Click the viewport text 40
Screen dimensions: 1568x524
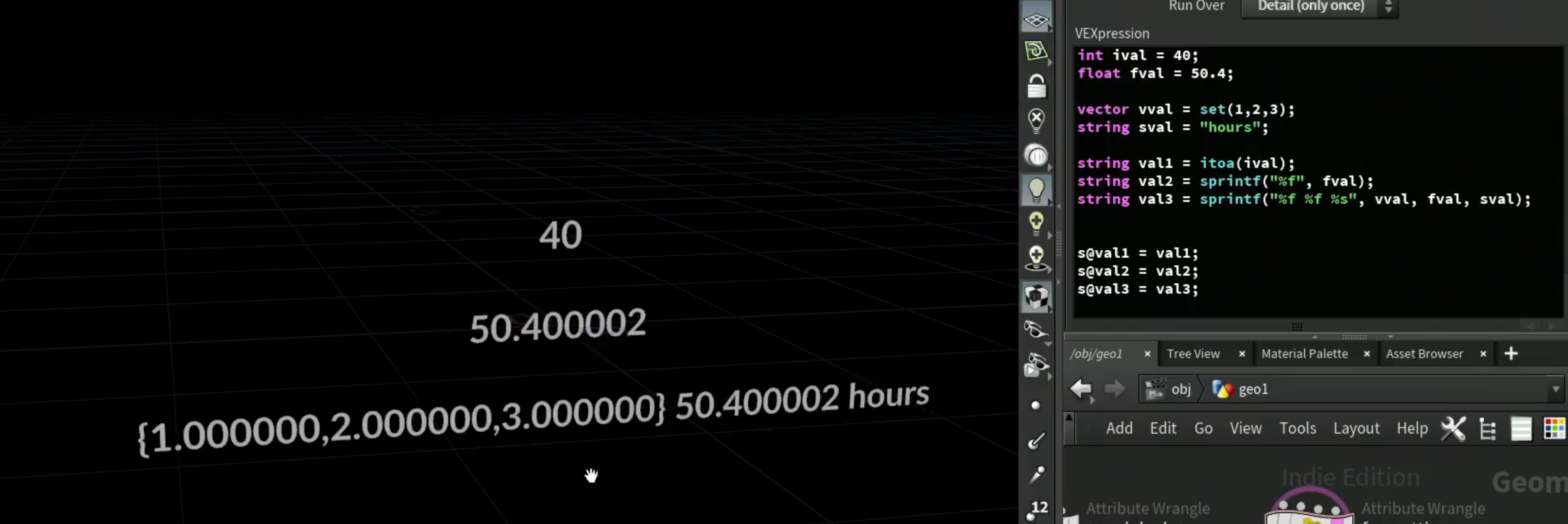coord(560,235)
